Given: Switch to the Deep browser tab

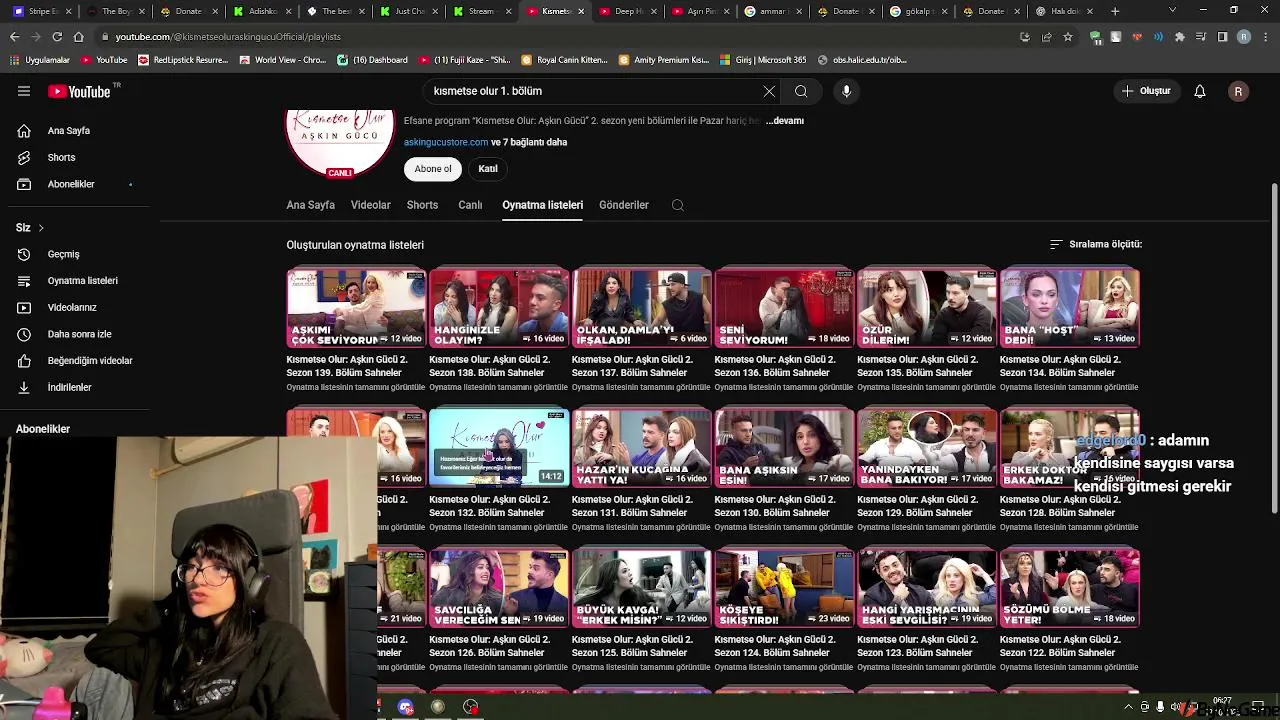Looking at the screenshot, I should (x=627, y=11).
